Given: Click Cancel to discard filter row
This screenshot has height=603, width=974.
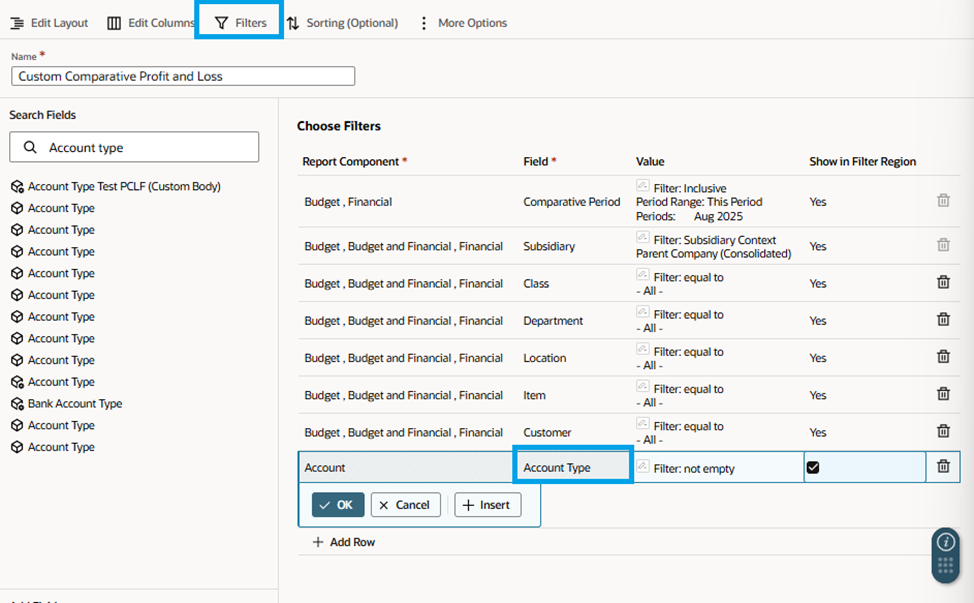Looking at the screenshot, I should coord(405,505).
